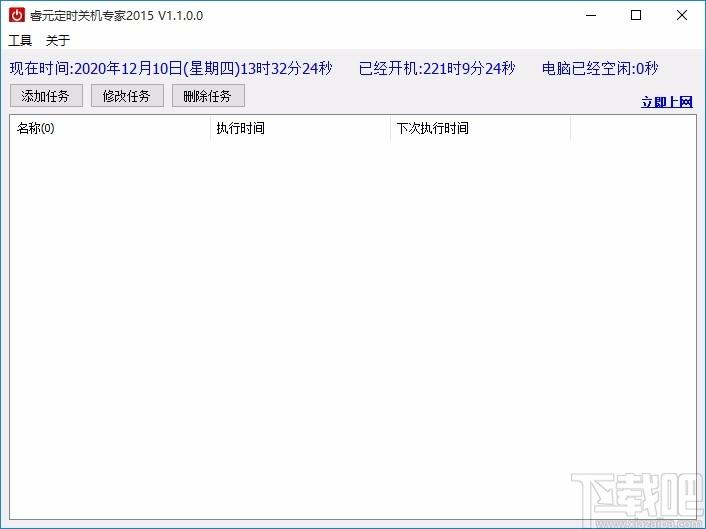Screen dimensions: 706x529
Task: Click the 添加任务 button
Action: (x=46, y=96)
